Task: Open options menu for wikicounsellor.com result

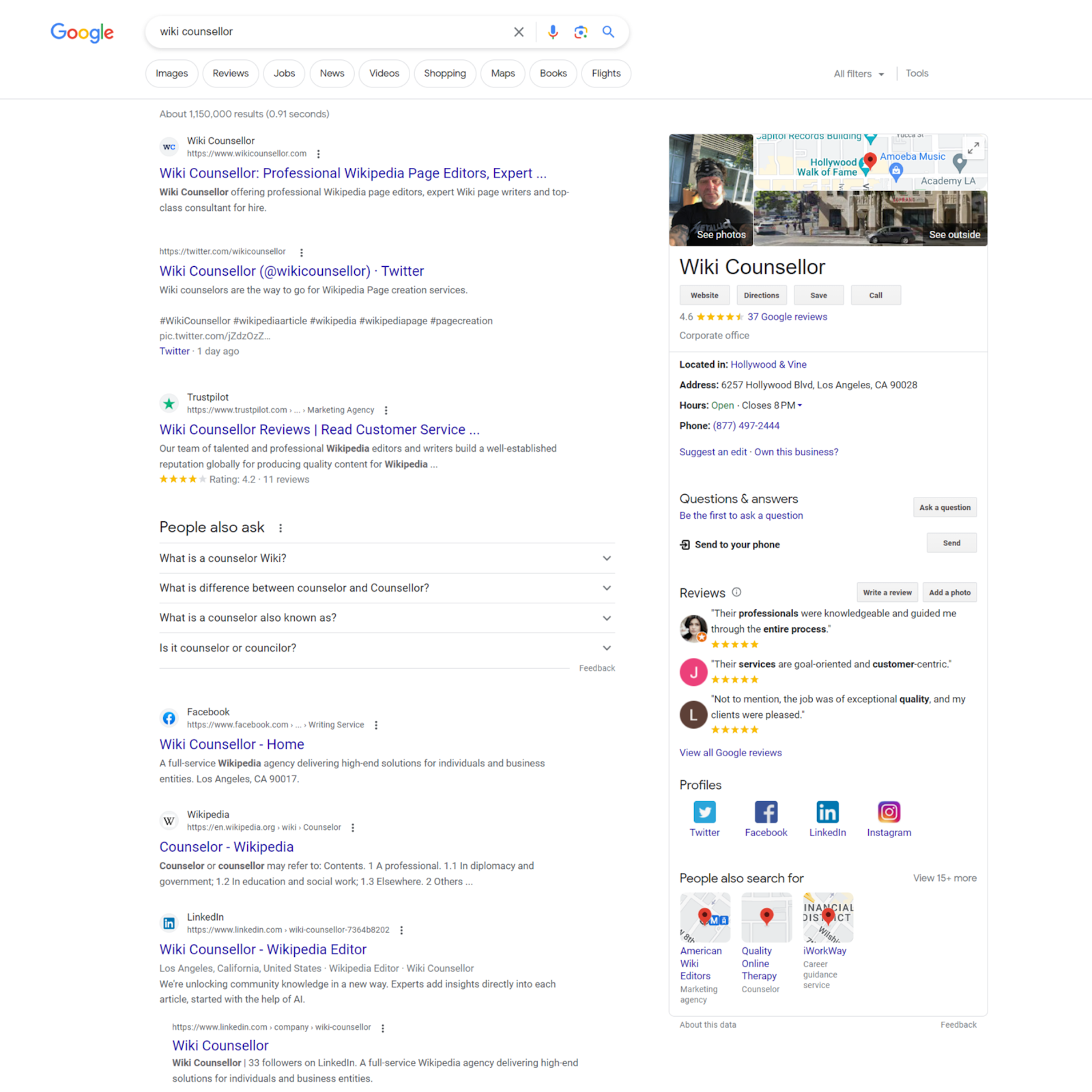Action: pos(318,154)
